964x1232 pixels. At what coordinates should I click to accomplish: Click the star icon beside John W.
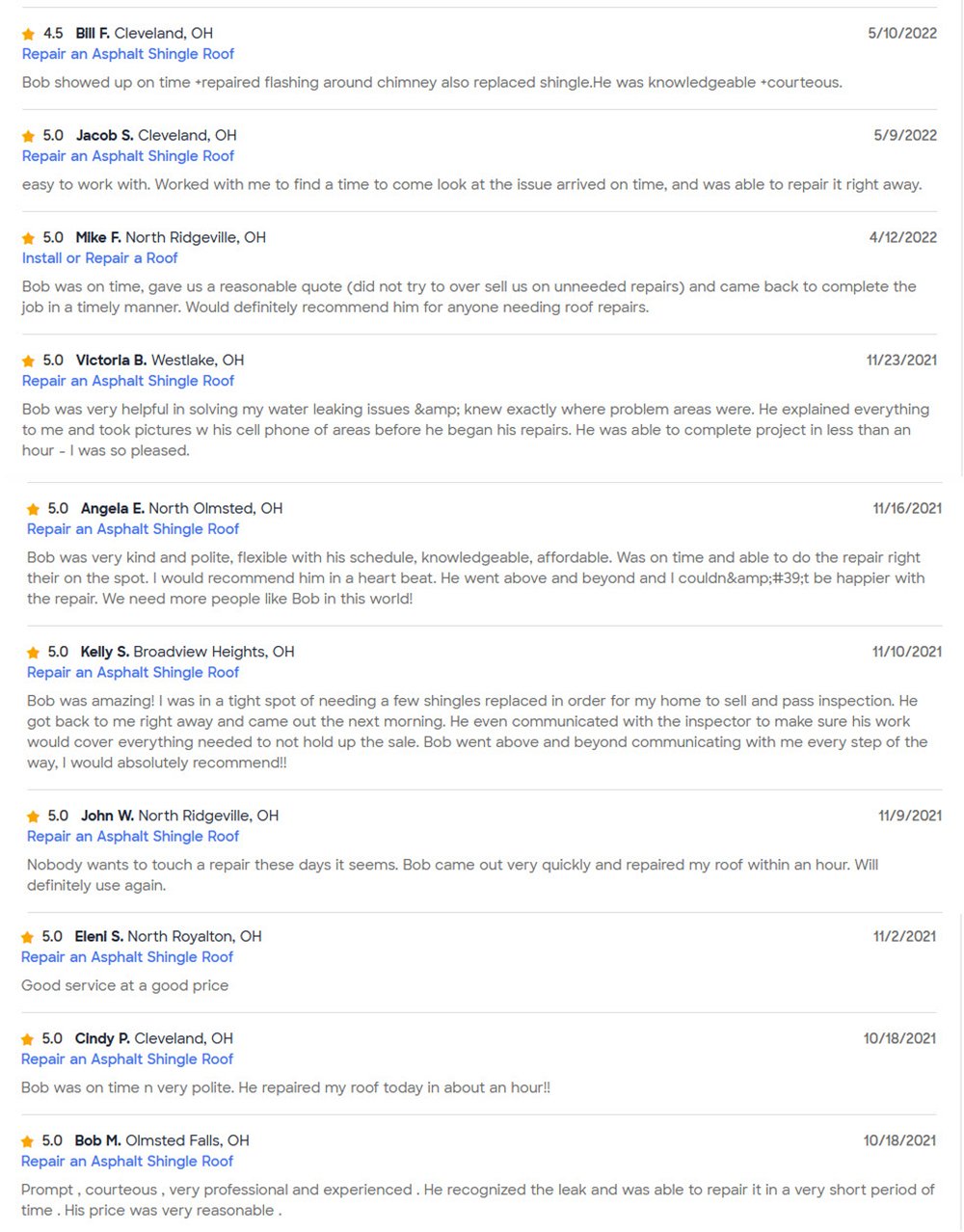point(34,817)
